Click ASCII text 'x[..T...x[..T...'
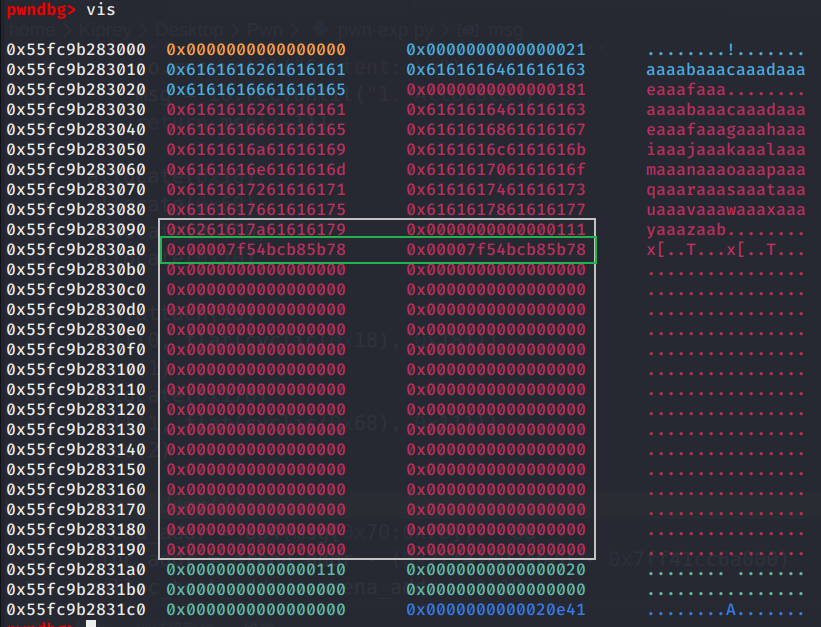821x627 pixels. click(726, 250)
